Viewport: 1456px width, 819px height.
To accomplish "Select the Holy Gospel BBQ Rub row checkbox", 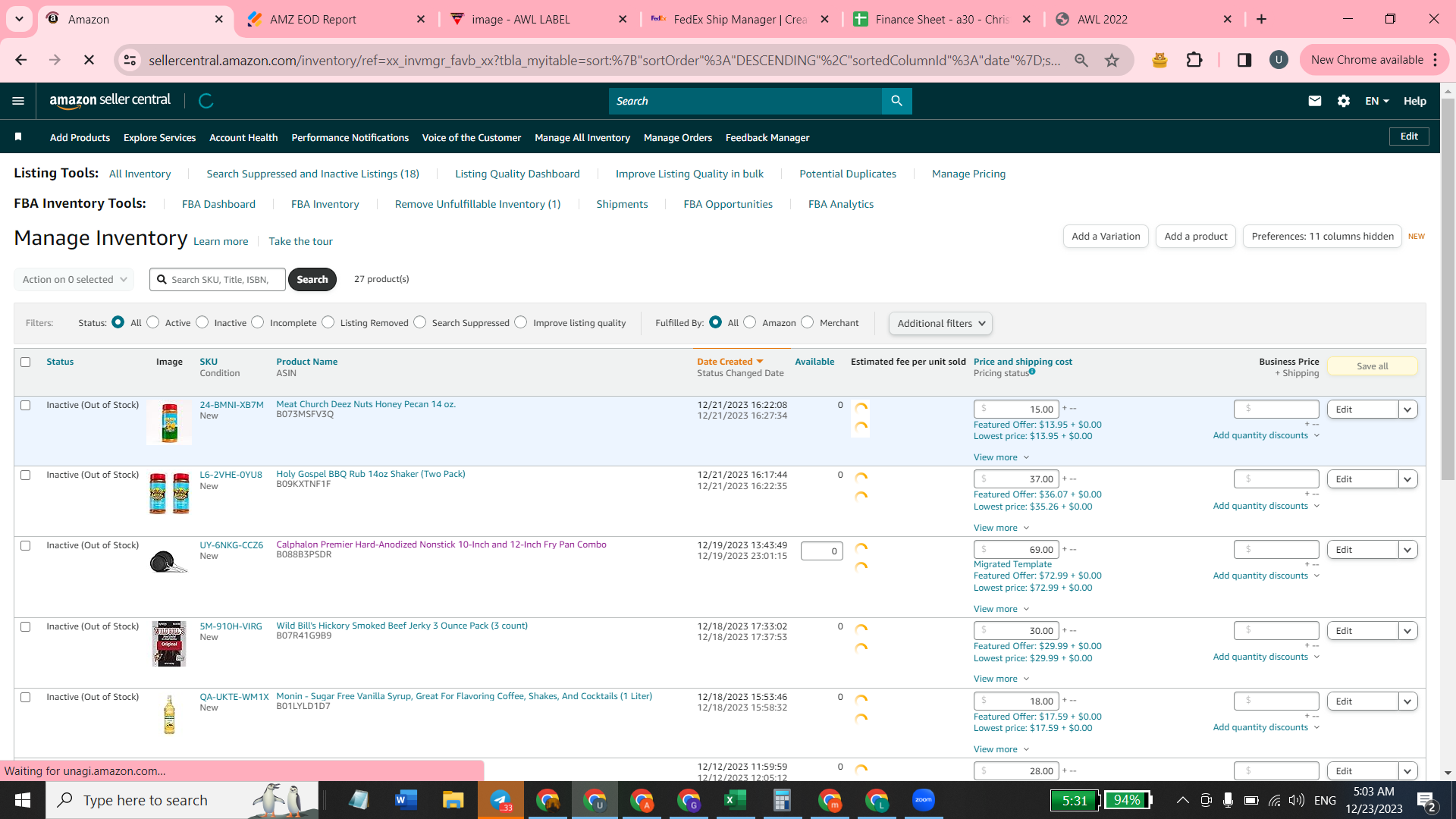I will coord(26,475).
